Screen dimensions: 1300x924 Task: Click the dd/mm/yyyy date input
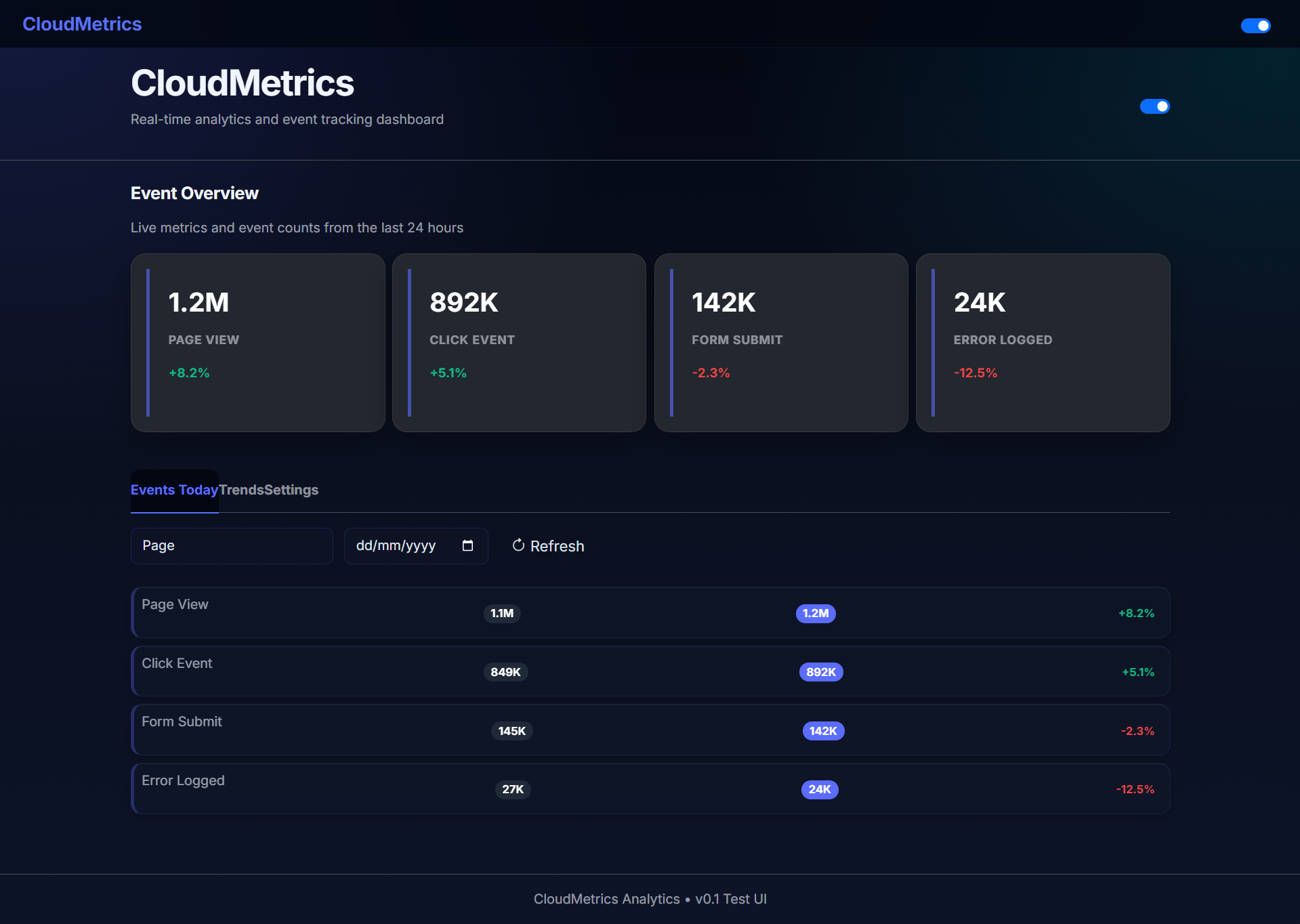coord(416,546)
